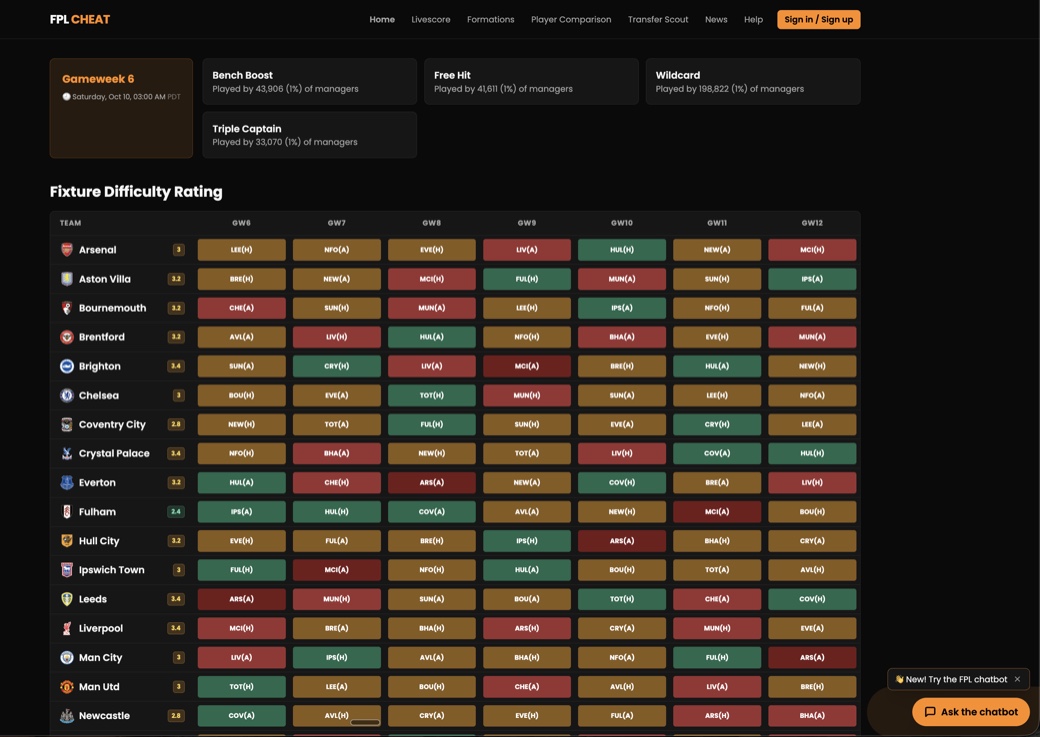Click Man City's GW12 ARS(A) fixture cell
The width and height of the screenshot is (1040, 737).
[x=812, y=657]
